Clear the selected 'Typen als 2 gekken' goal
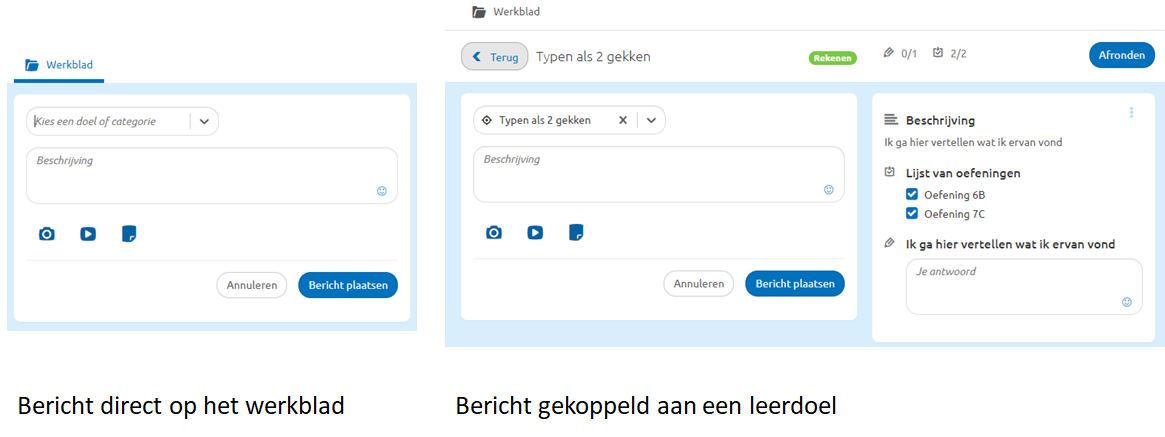 coord(622,120)
